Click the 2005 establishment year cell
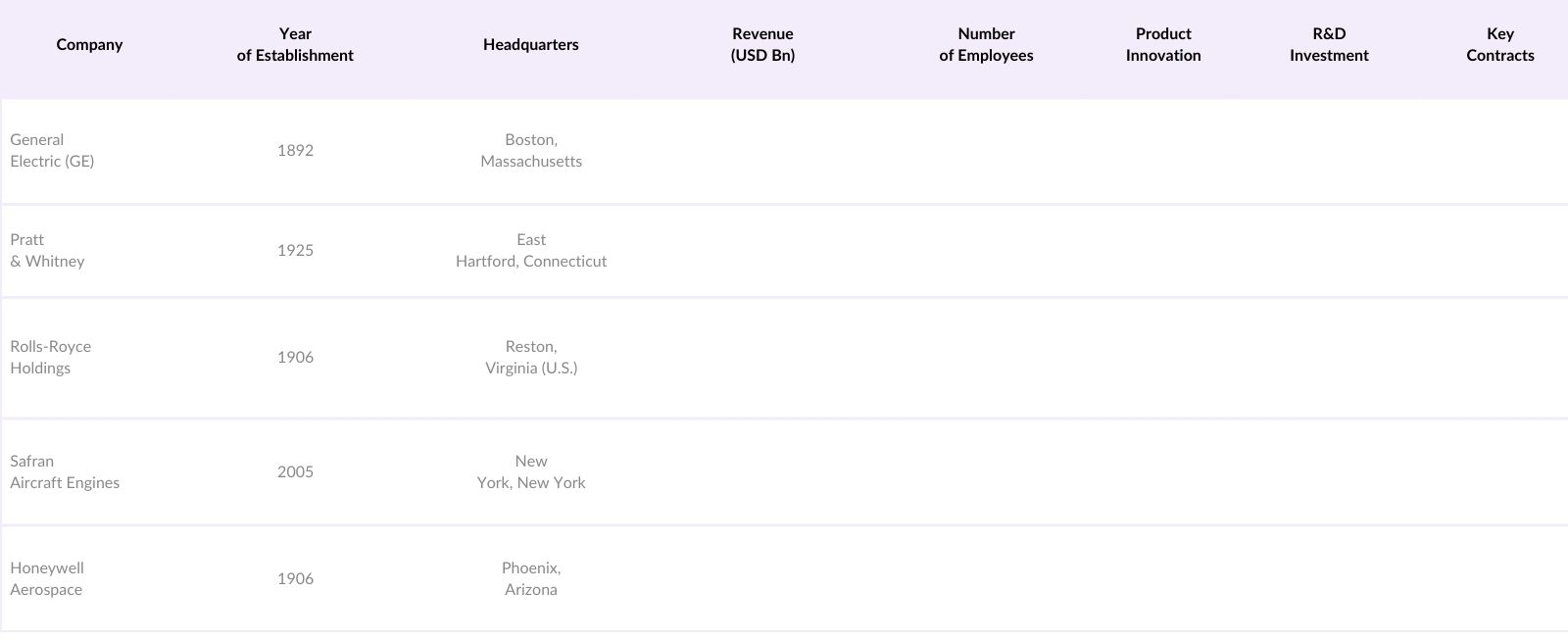 pos(295,472)
